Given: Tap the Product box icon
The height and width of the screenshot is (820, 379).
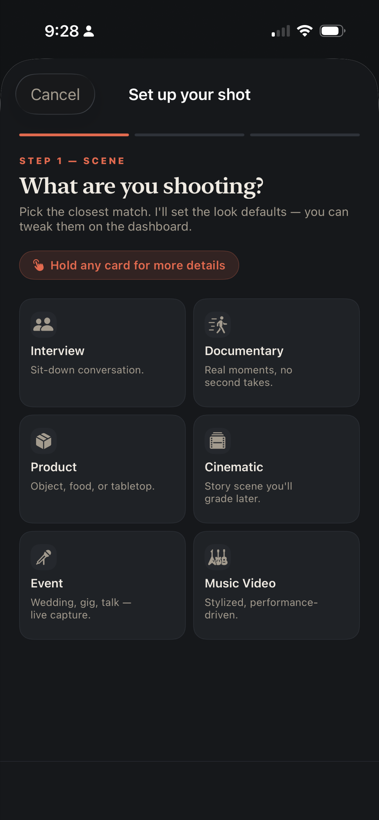Looking at the screenshot, I should pos(43,441).
